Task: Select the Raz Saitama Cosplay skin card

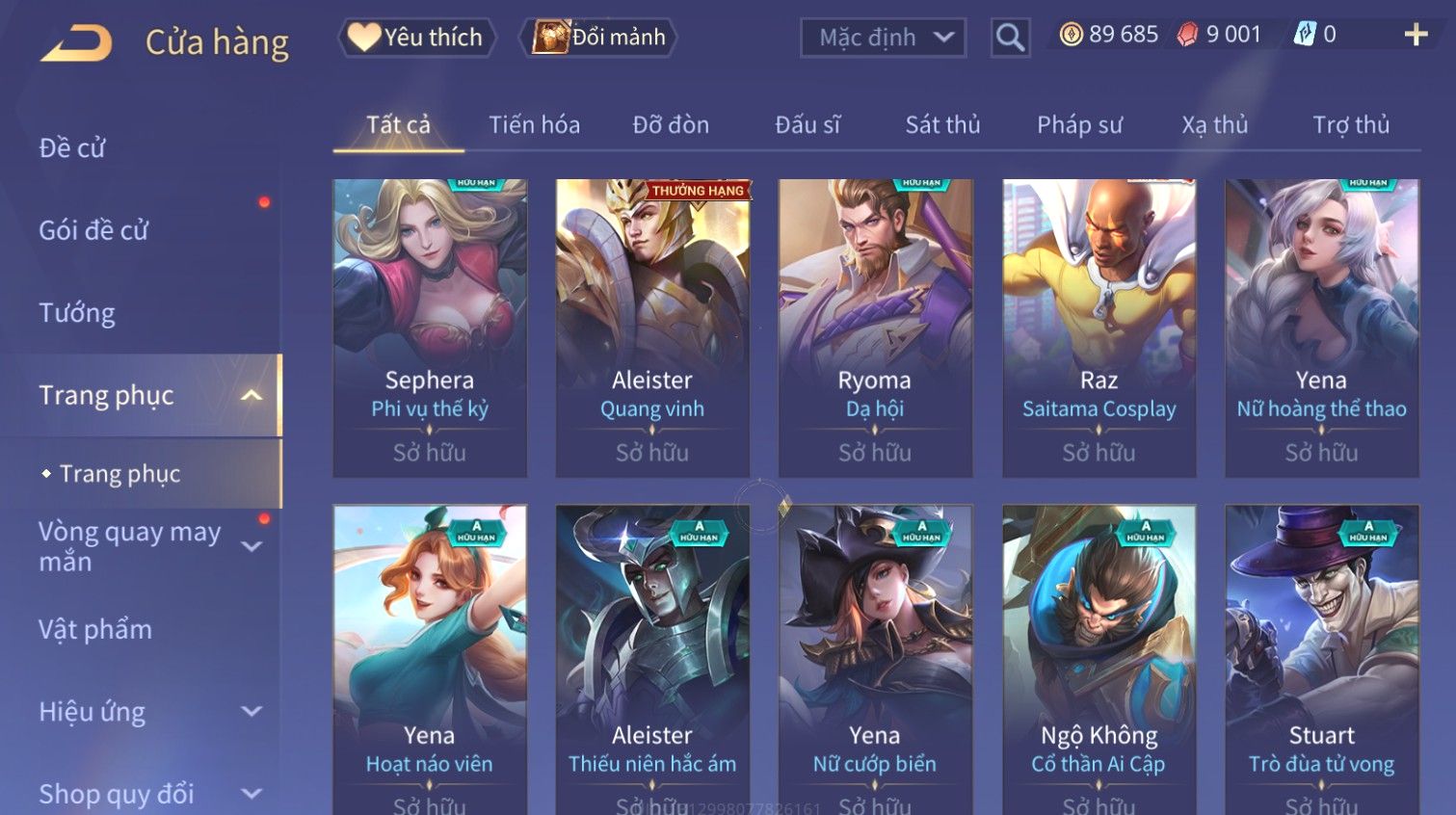Action: [x=1099, y=328]
